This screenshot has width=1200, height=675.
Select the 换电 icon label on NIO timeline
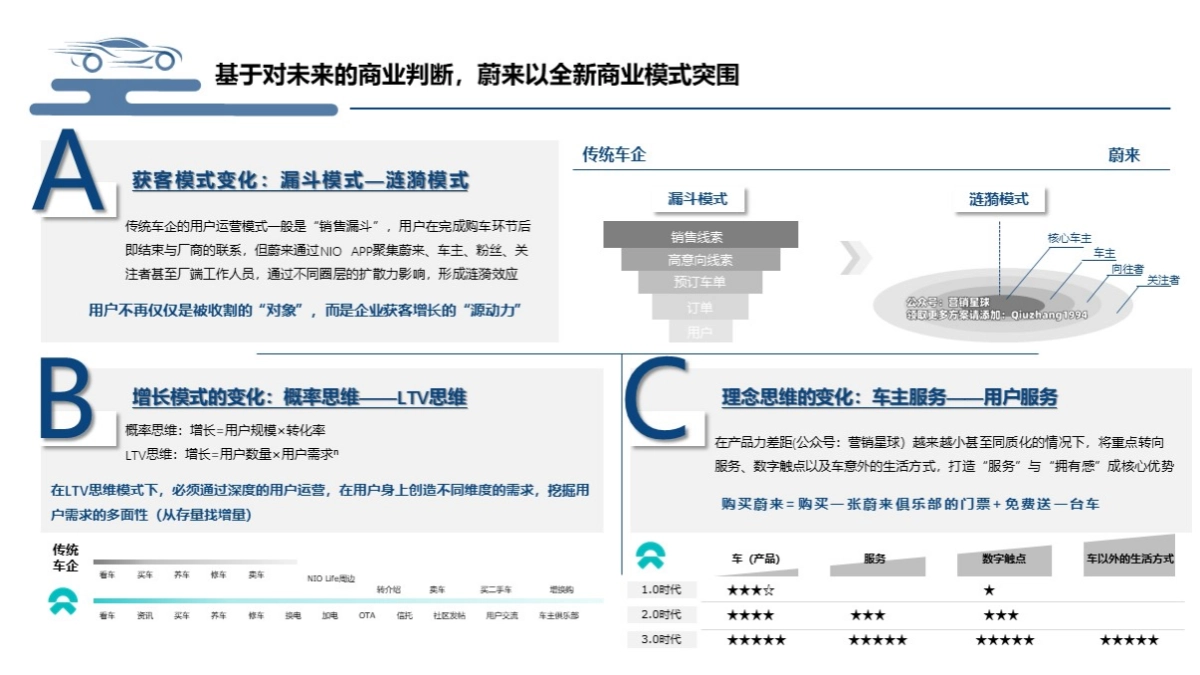293,616
